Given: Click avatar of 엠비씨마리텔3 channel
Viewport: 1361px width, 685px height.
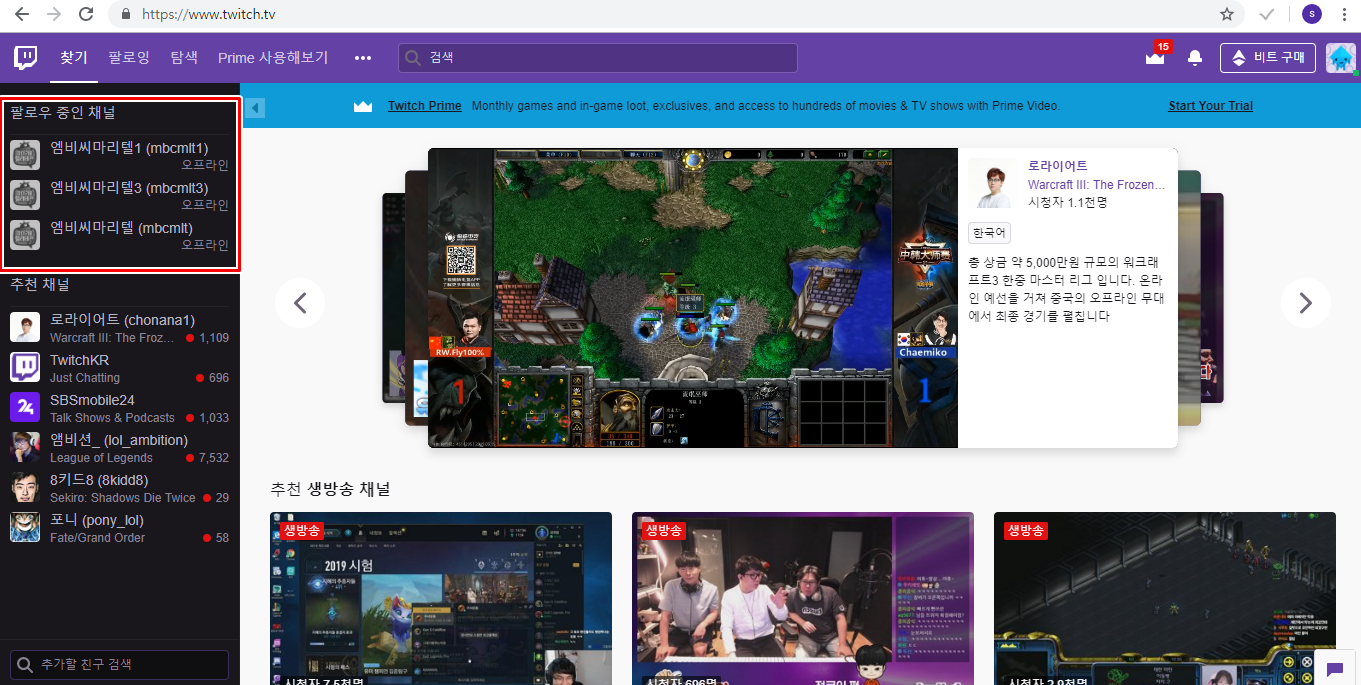Looking at the screenshot, I should click(x=25, y=195).
